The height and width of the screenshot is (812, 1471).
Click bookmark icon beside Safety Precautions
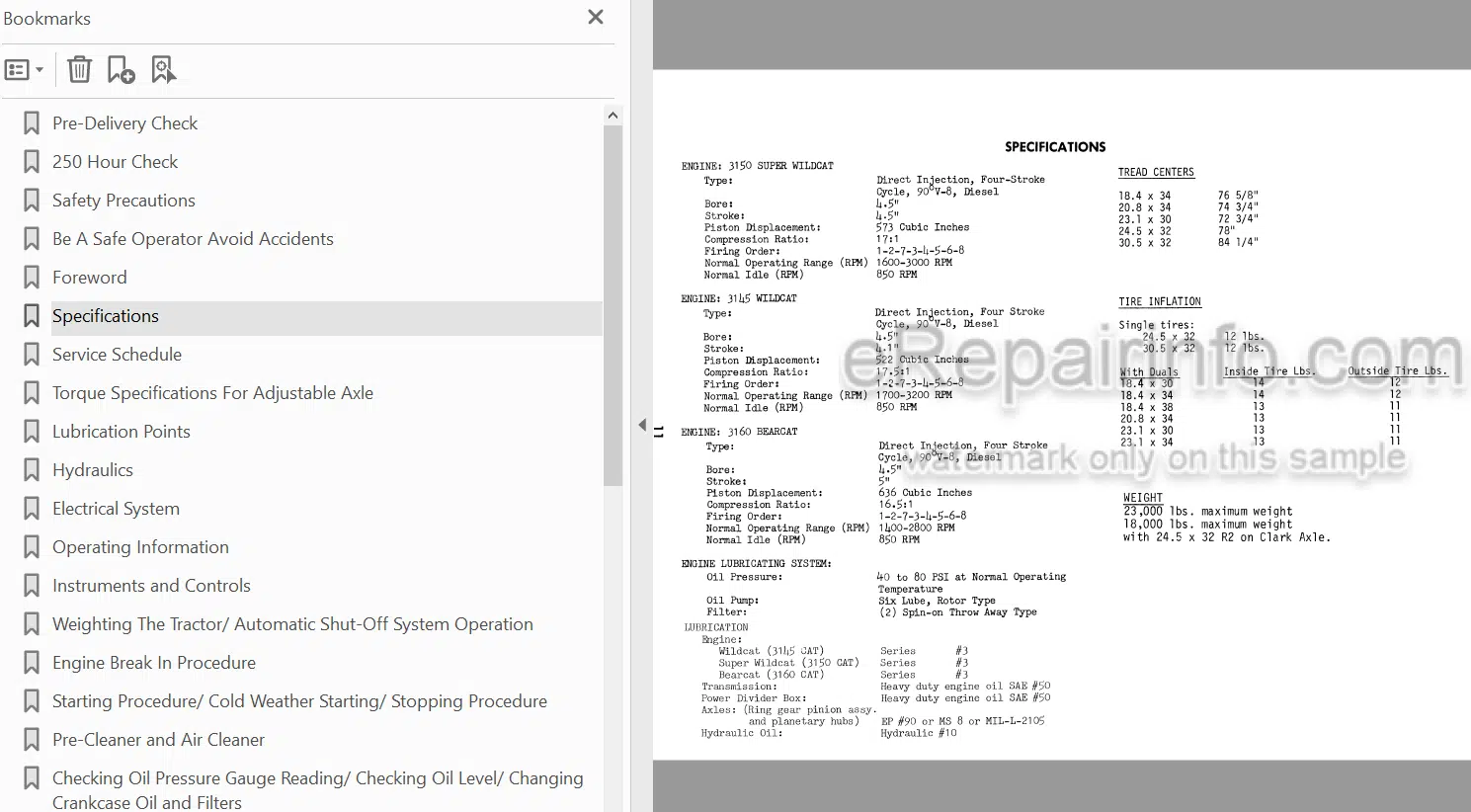(x=32, y=201)
